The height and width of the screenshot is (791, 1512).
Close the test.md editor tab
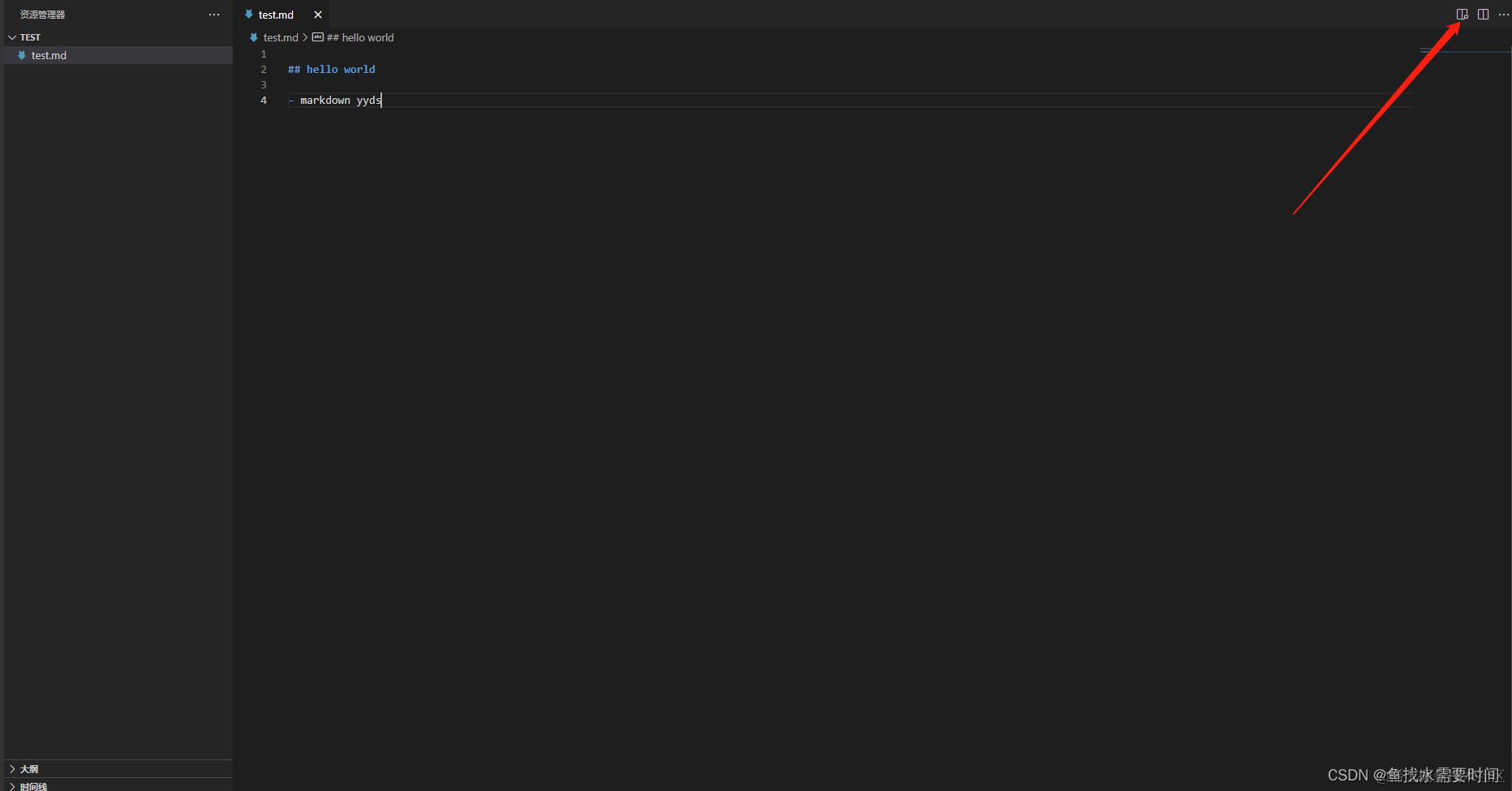[x=318, y=15]
